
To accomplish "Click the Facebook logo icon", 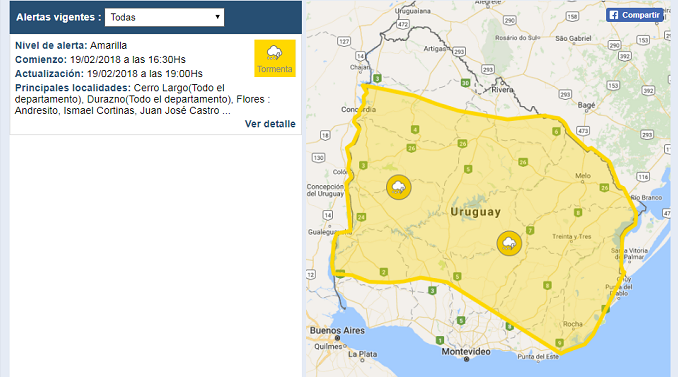I will [614, 15].
